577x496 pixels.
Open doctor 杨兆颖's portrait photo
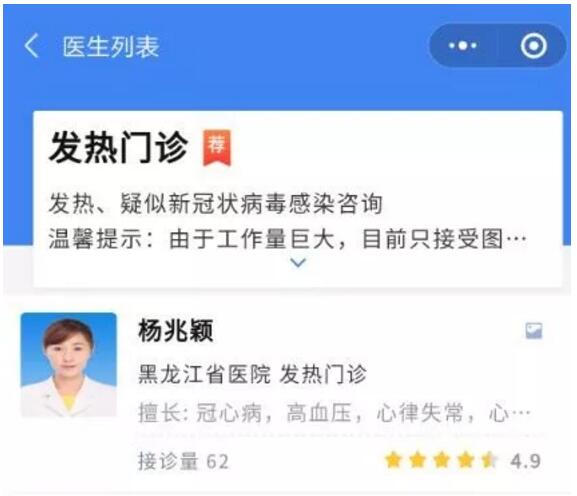pos(69,365)
